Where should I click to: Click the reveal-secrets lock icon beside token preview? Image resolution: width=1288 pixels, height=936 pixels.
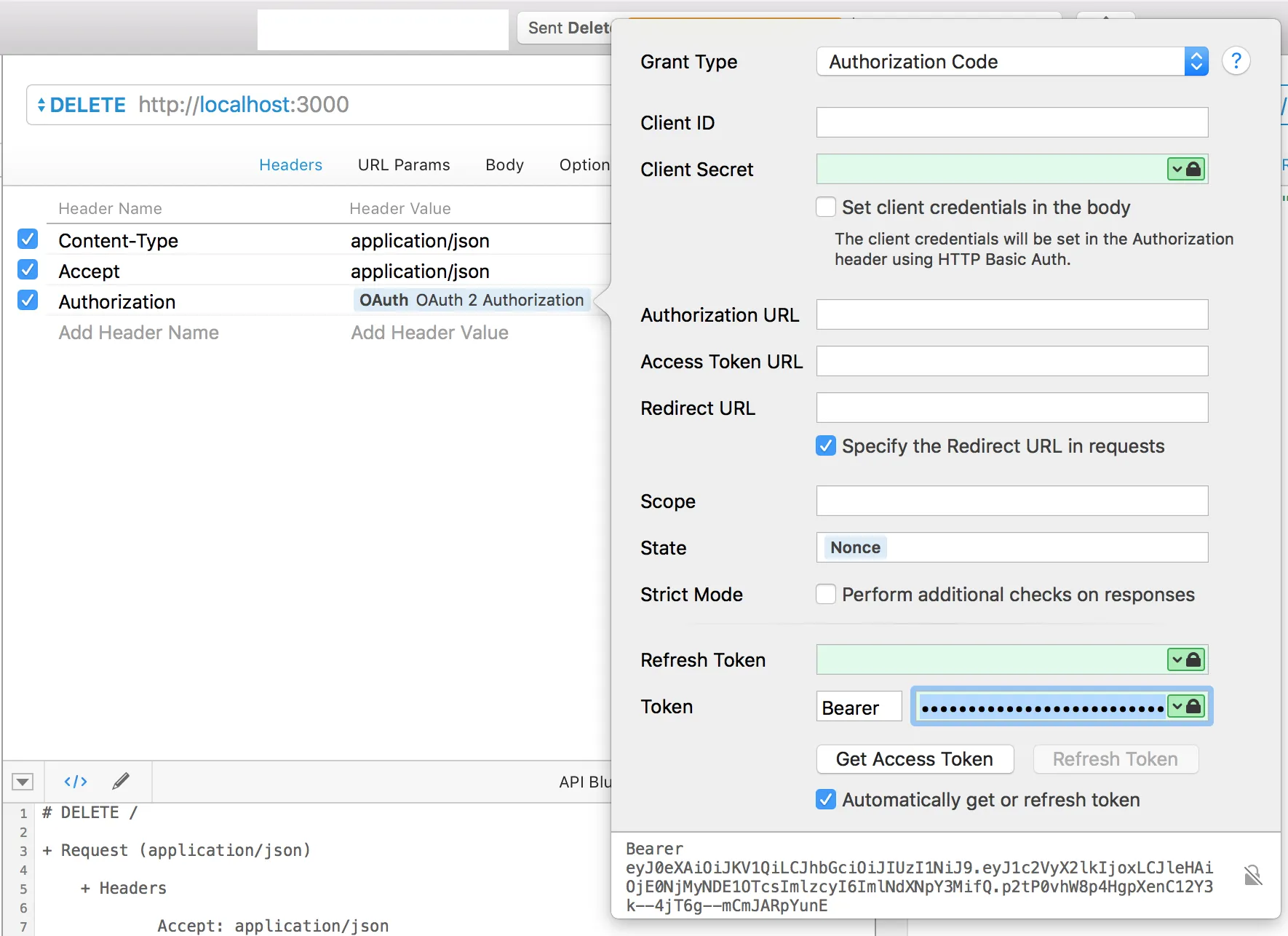(1252, 875)
